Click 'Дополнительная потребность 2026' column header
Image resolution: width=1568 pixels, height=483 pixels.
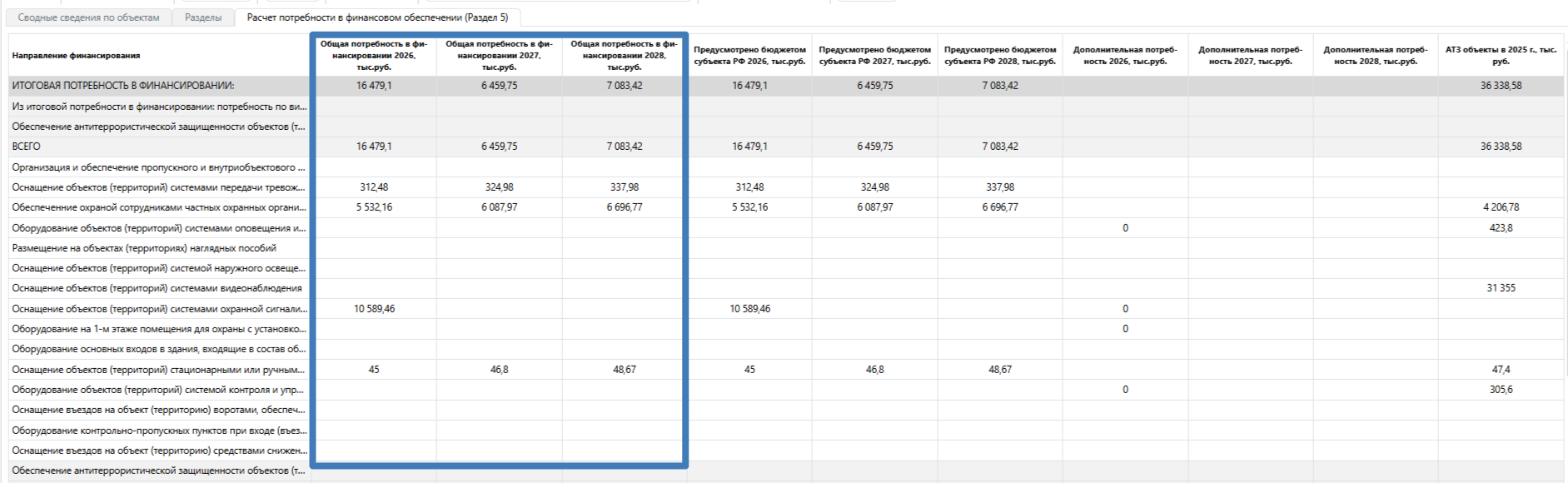click(1125, 55)
